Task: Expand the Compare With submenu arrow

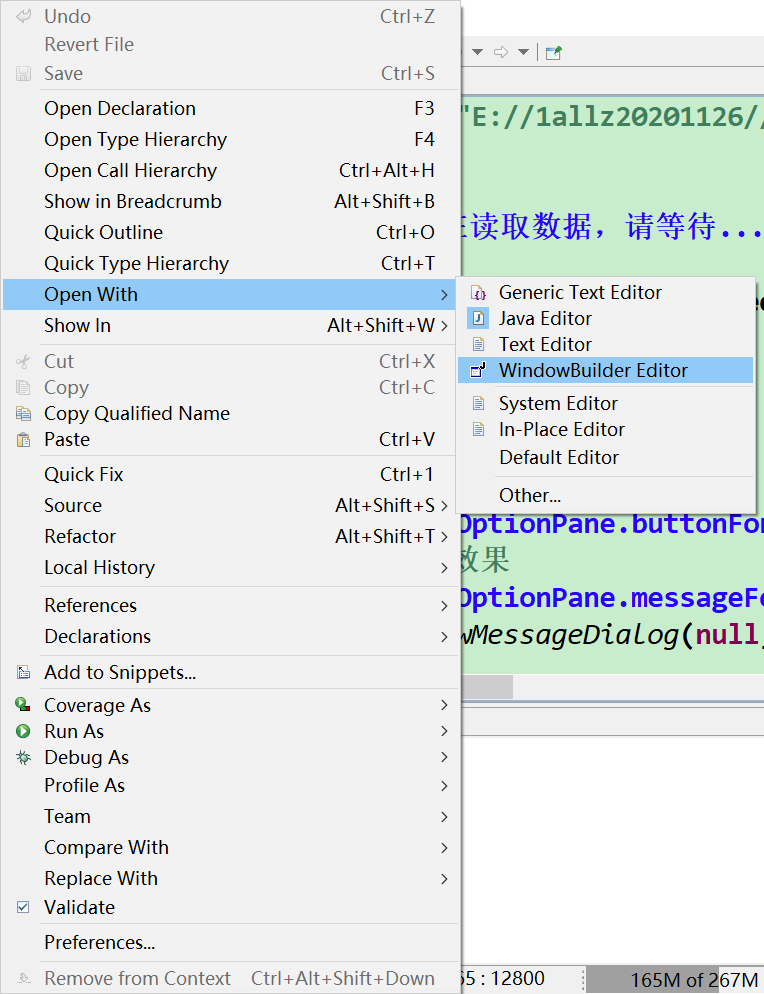Action: point(444,848)
